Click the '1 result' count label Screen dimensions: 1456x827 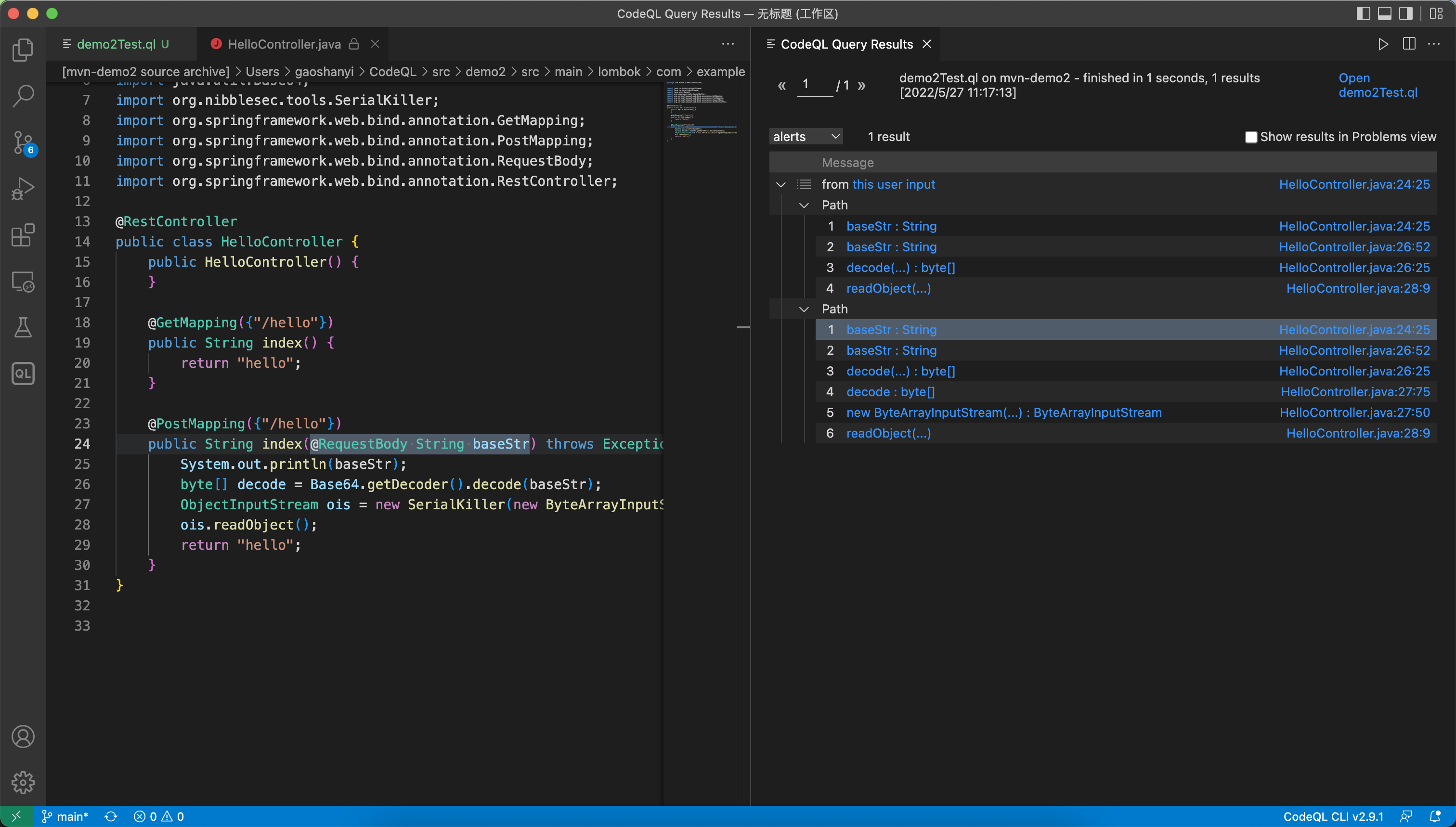(888, 137)
